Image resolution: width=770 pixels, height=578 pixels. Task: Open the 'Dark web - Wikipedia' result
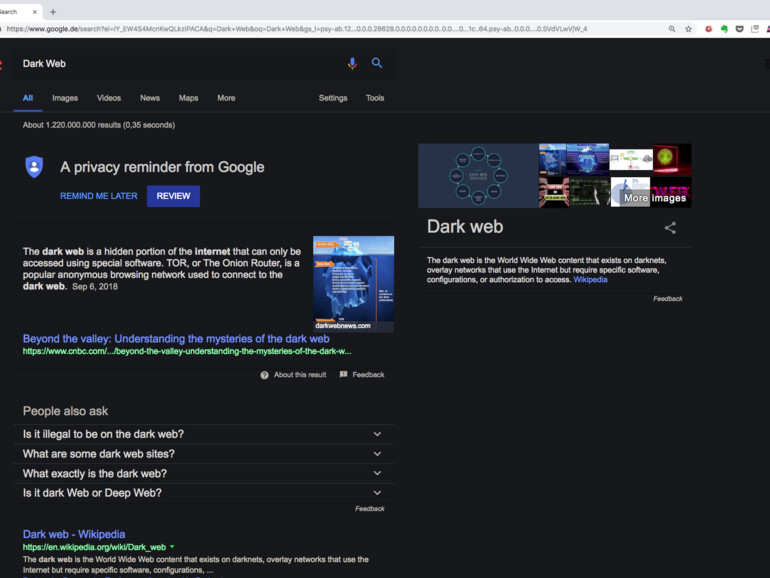[x=74, y=534]
